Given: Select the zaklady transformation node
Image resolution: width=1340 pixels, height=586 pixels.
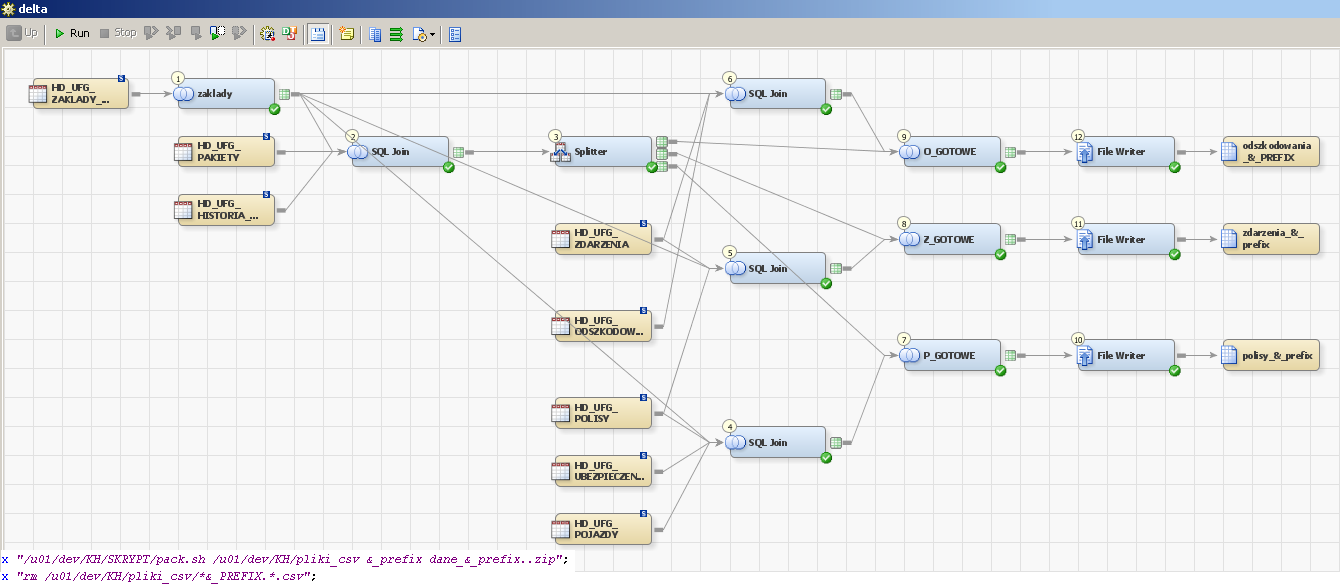Looking at the screenshot, I should 224,94.
